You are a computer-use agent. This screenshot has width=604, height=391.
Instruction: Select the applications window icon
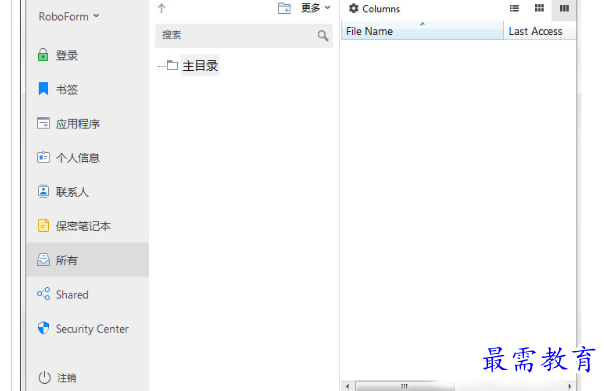coord(43,123)
